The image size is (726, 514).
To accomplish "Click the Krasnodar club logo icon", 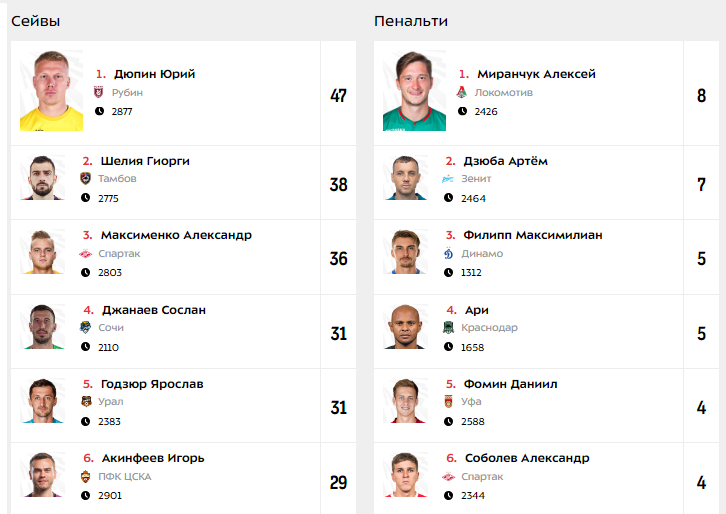I will (448, 327).
